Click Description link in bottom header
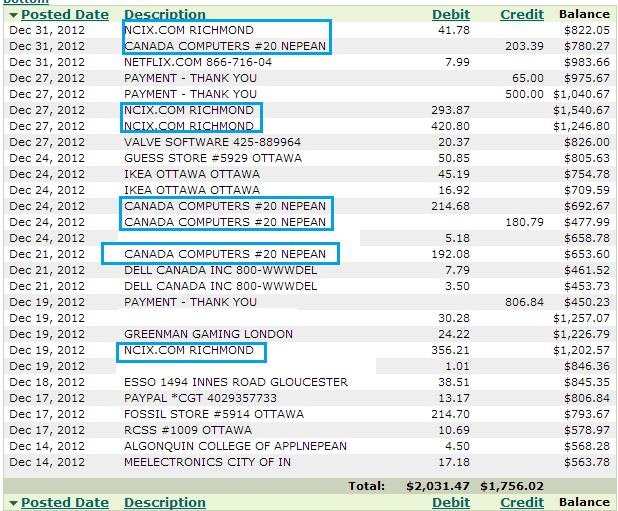618x511 pixels. click(x=165, y=503)
